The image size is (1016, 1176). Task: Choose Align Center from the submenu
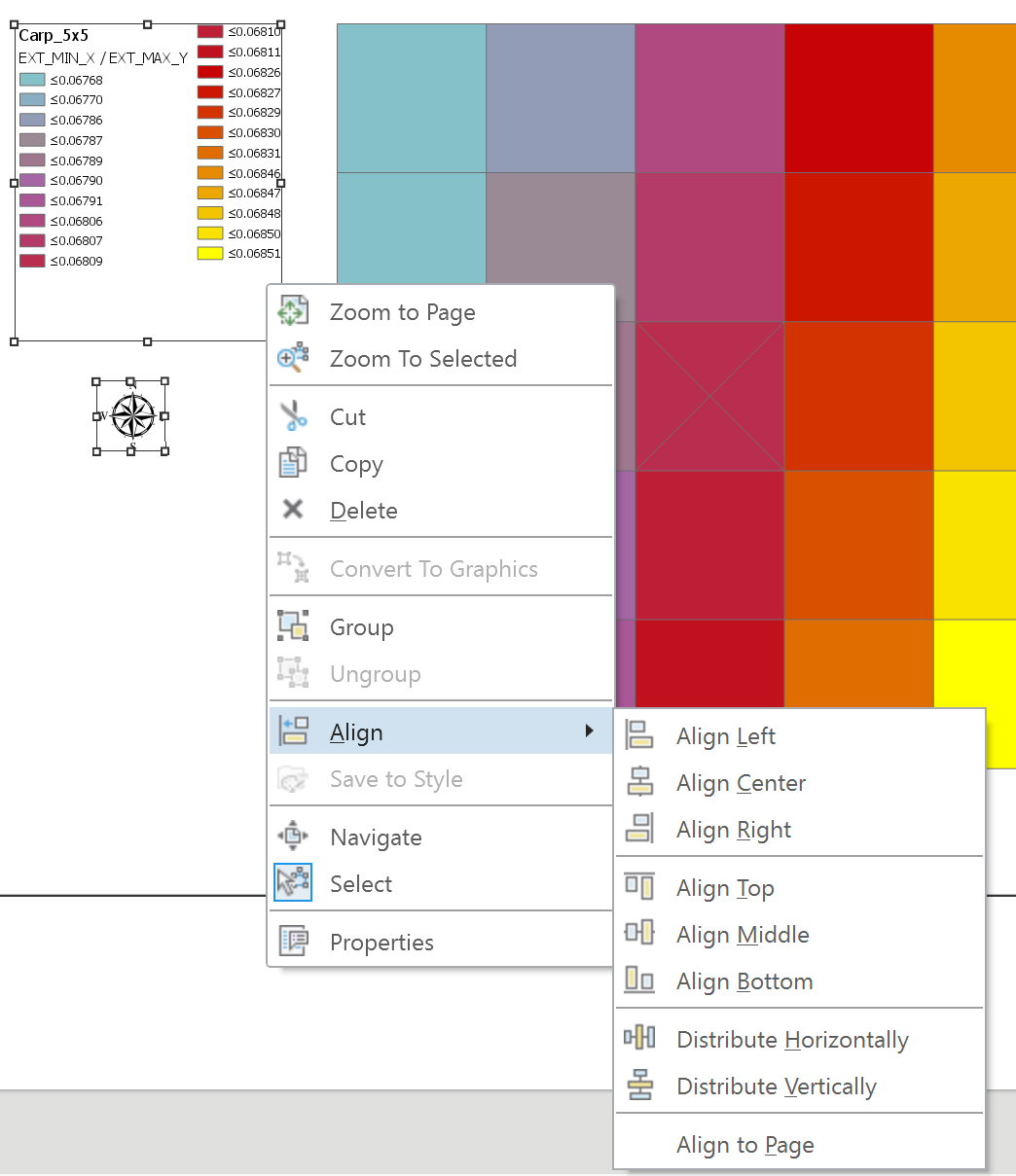pos(741,783)
